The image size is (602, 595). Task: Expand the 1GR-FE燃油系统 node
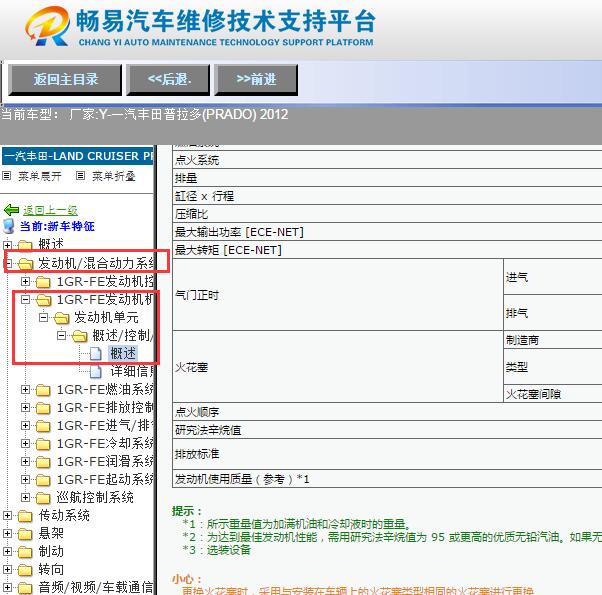coord(25,390)
